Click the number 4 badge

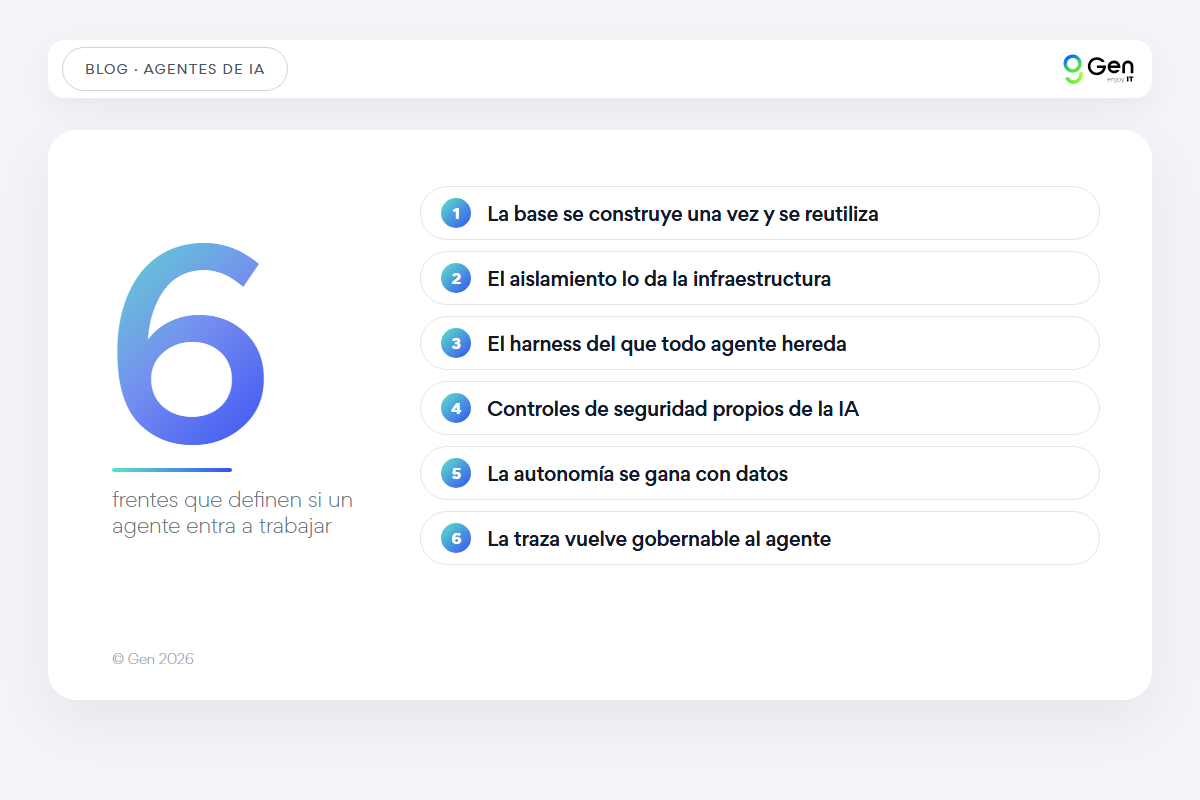coord(456,408)
